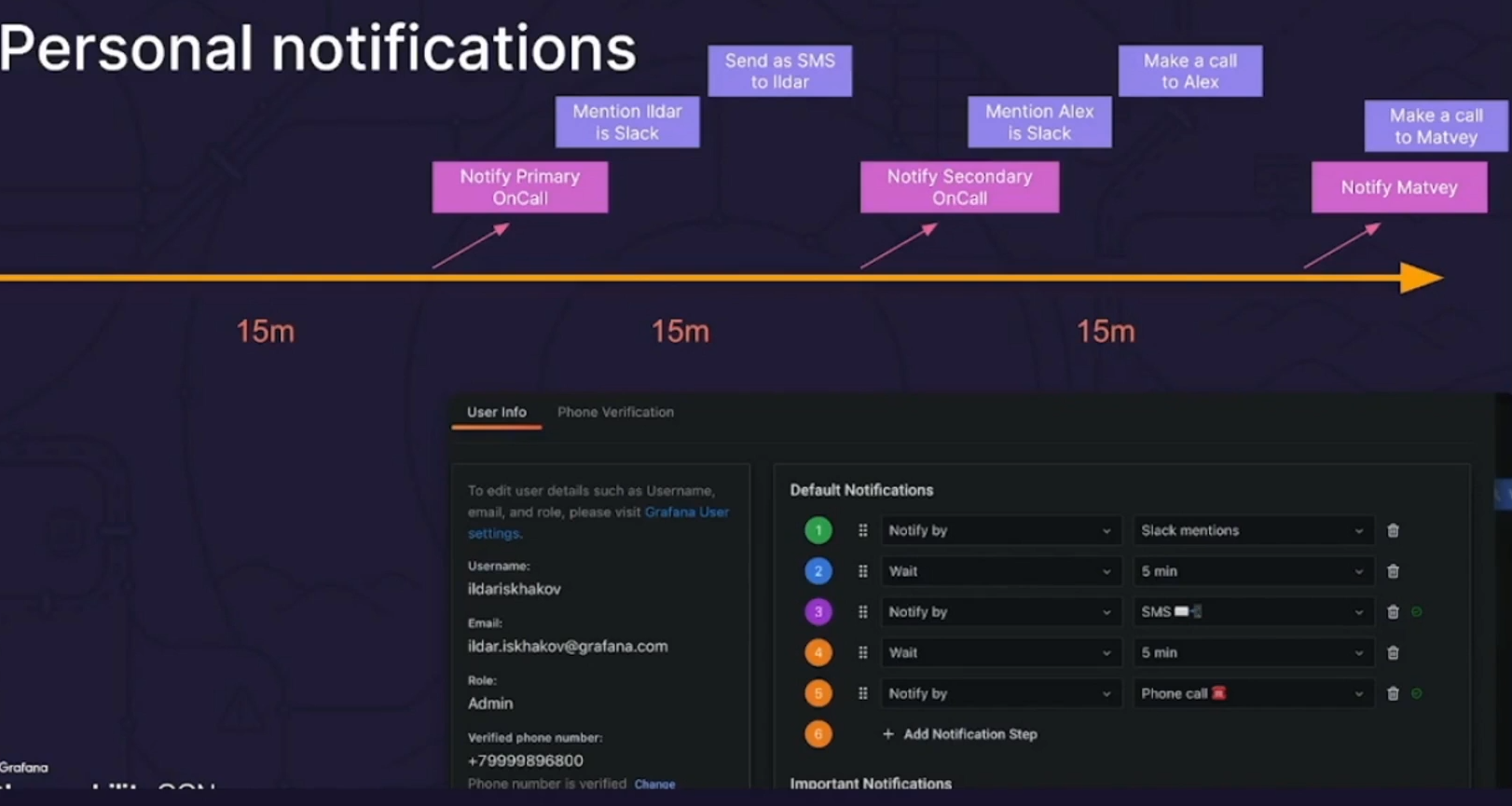Switch to User Info tab
The width and height of the screenshot is (1512, 806).
click(497, 412)
